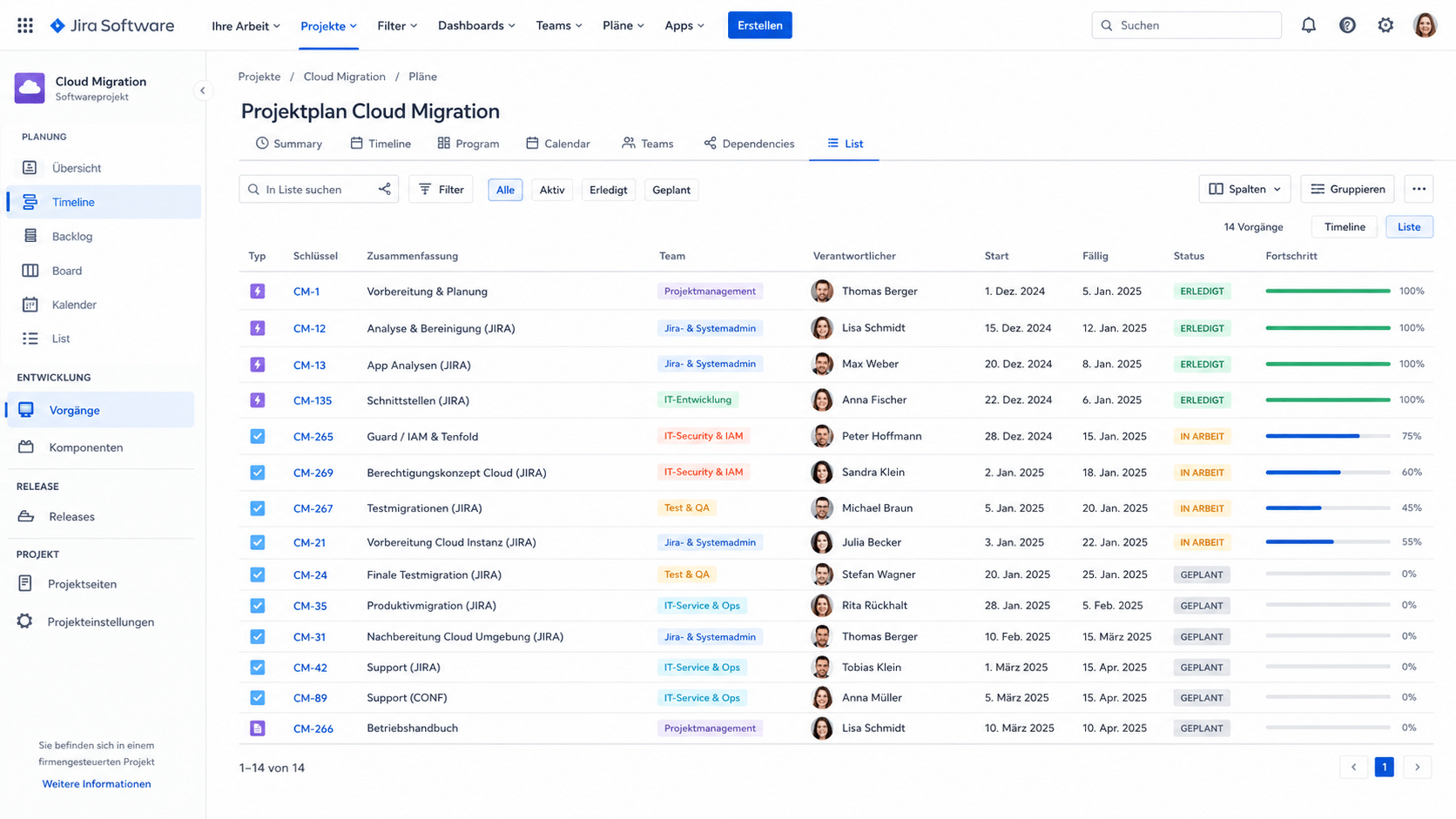Open the notifications bell

pyautogui.click(x=1308, y=25)
